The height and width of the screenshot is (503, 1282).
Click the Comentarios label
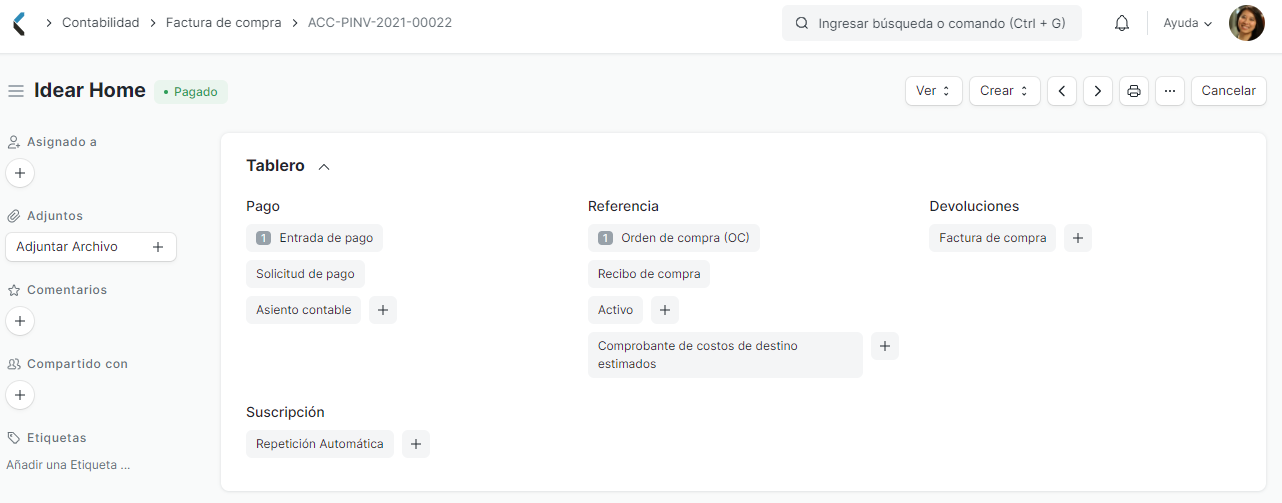[x=67, y=290]
